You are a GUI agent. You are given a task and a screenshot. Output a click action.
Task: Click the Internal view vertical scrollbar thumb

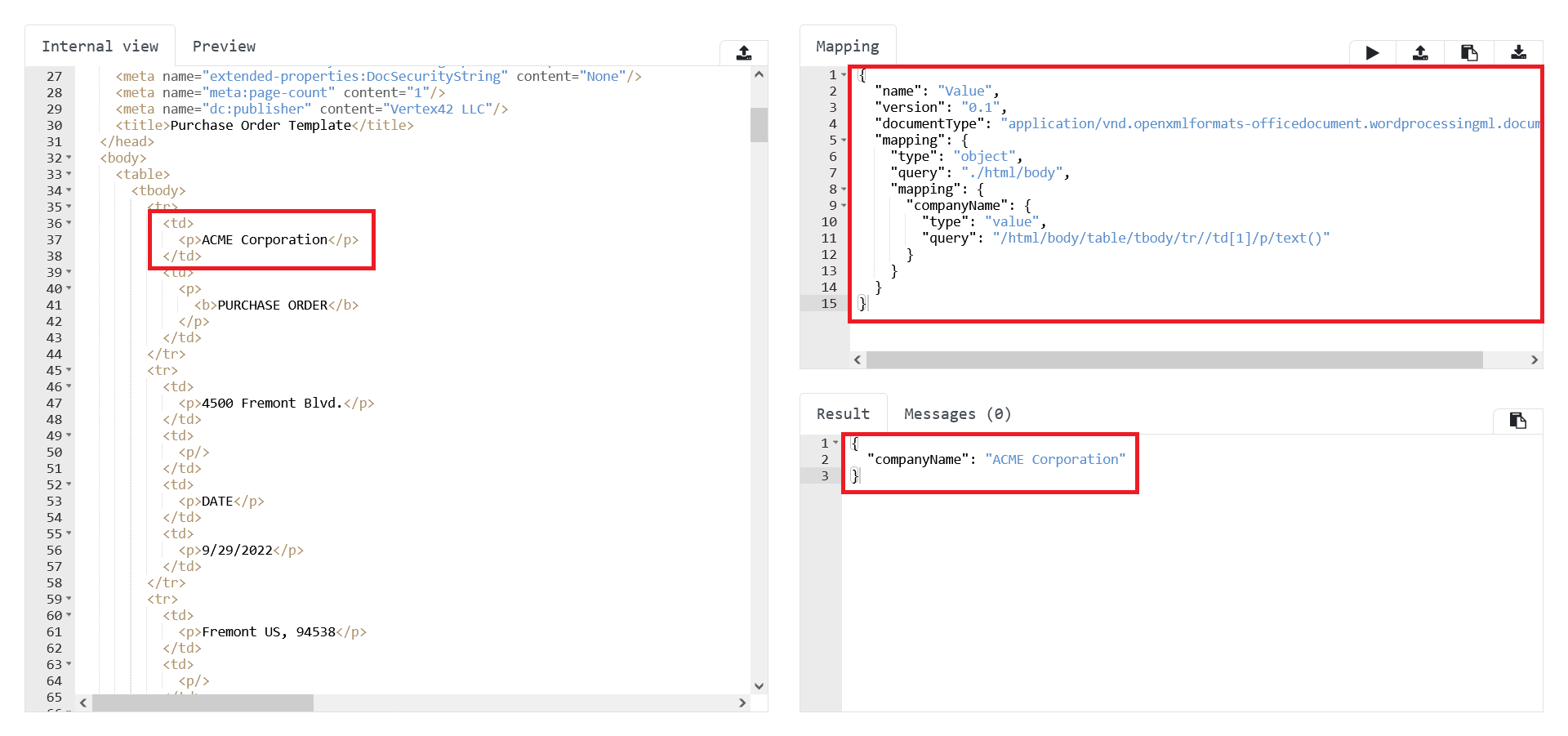[759, 125]
